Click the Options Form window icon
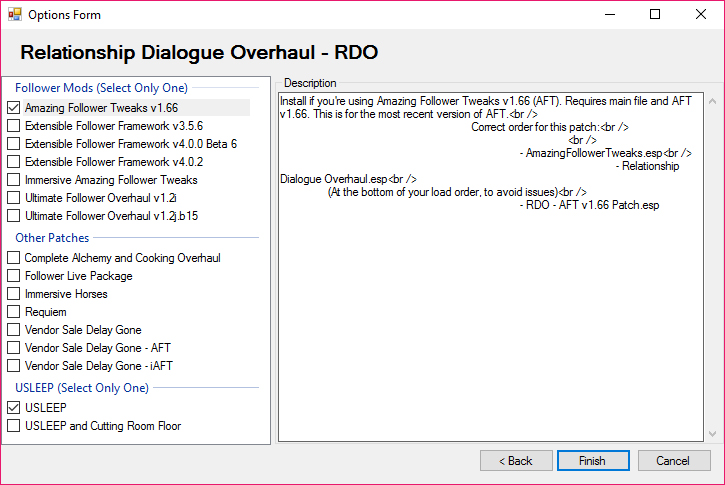This screenshot has height=485, width=725. (14, 14)
